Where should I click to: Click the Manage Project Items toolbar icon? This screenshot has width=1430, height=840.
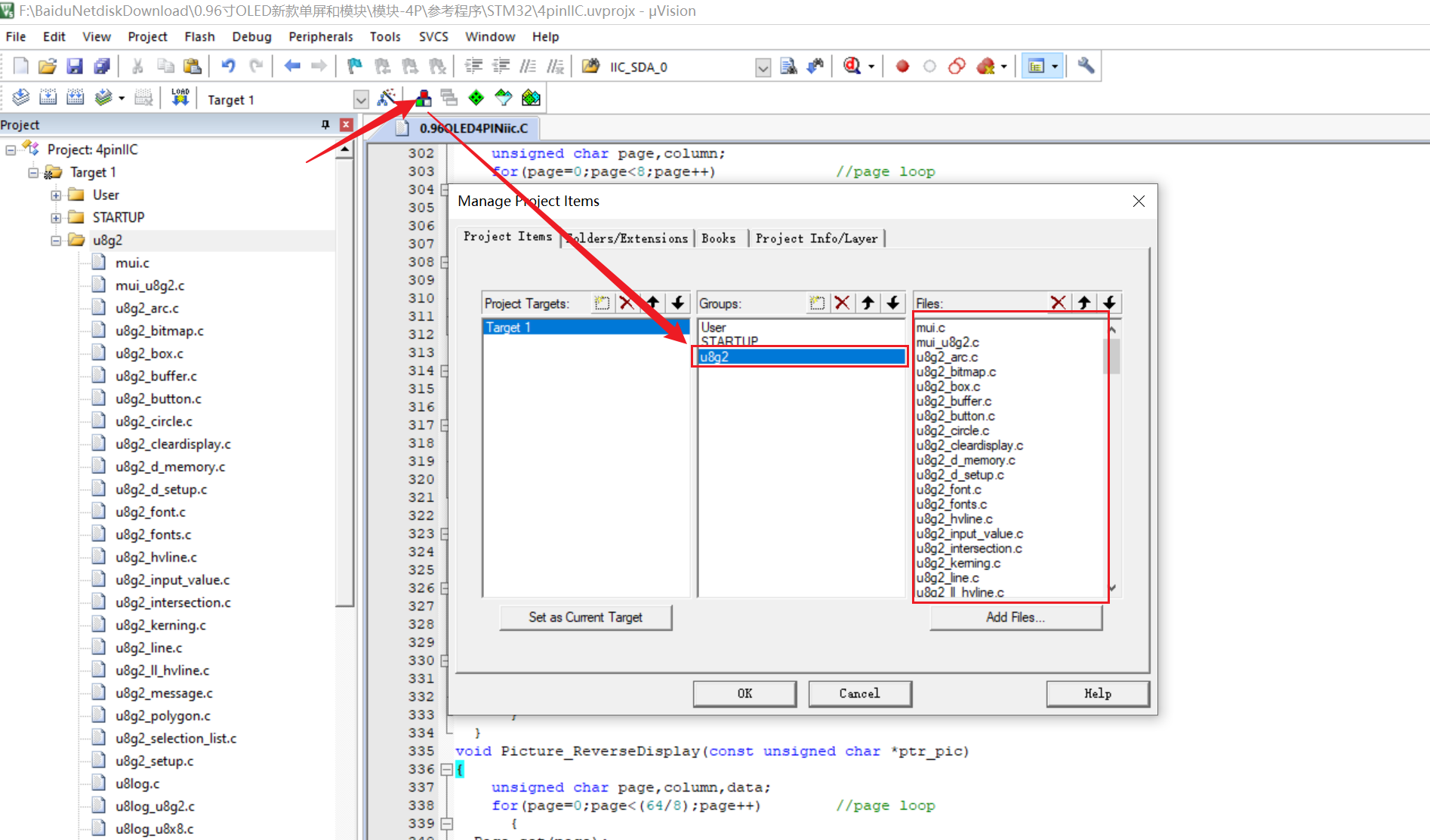coord(424,98)
